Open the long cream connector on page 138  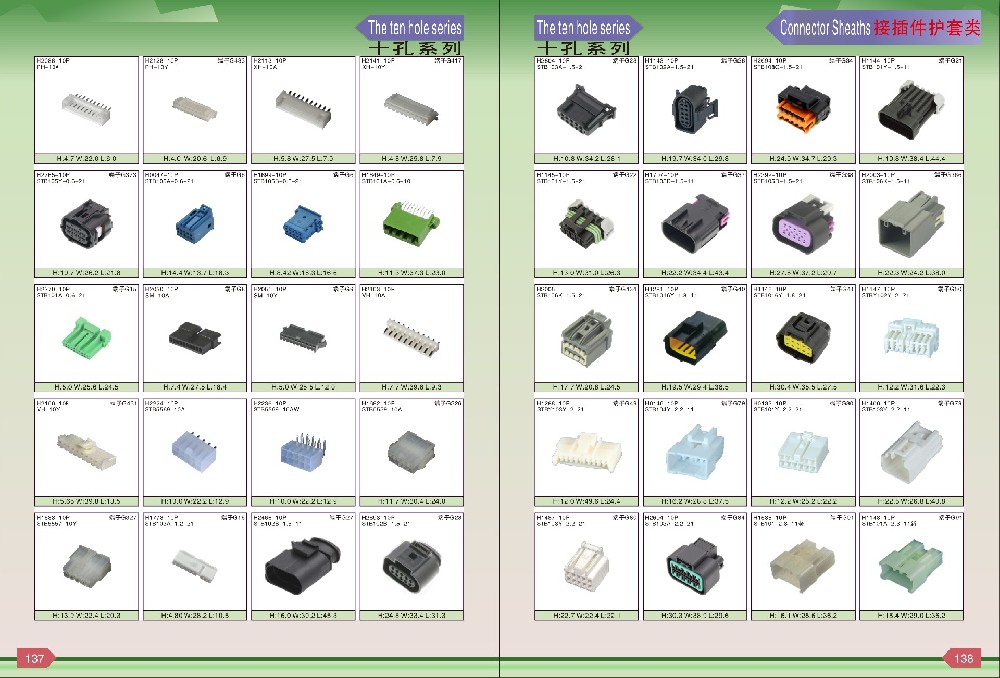586,453
